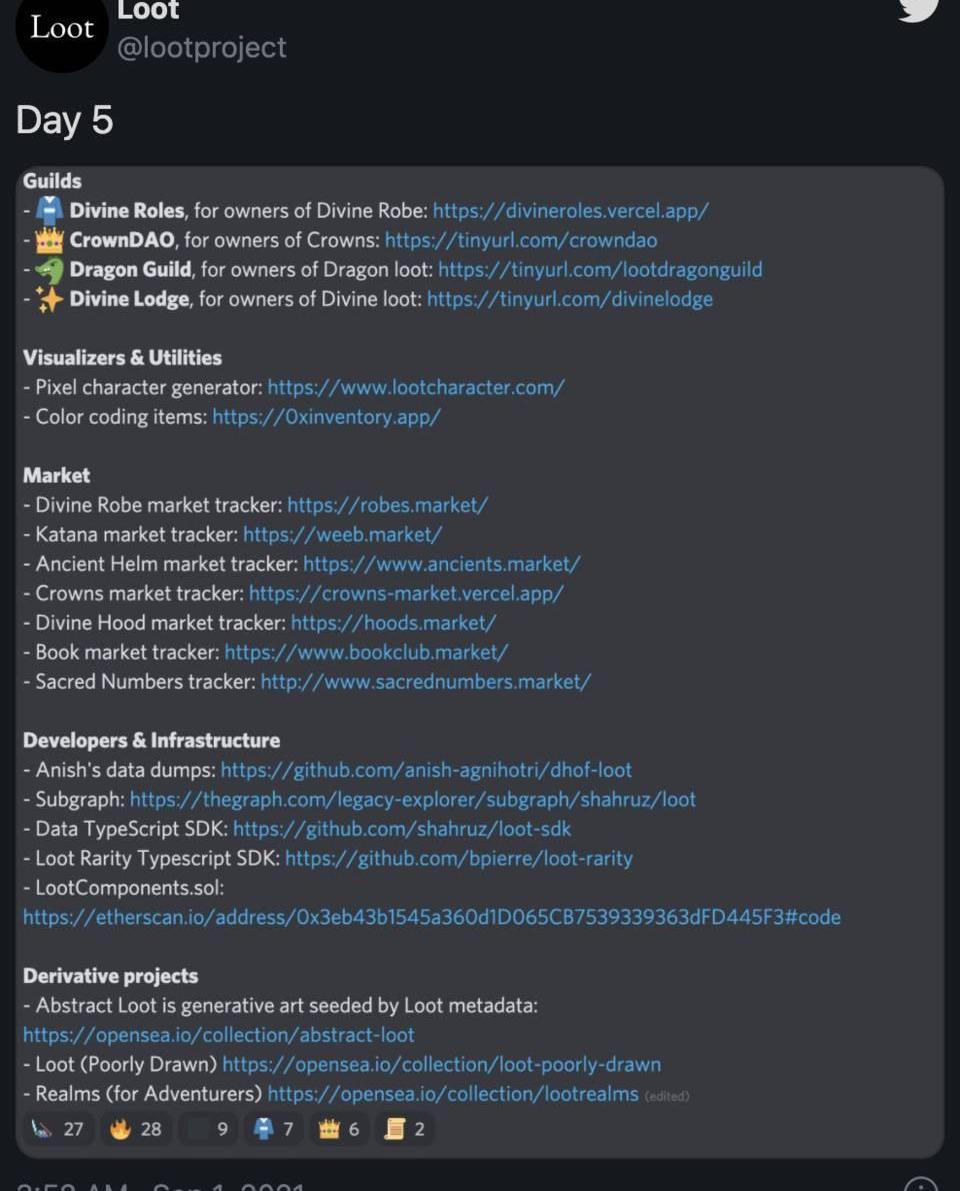Open the @lootproject handle
This screenshot has width=960, height=1191.
pyautogui.click(x=202, y=47)
